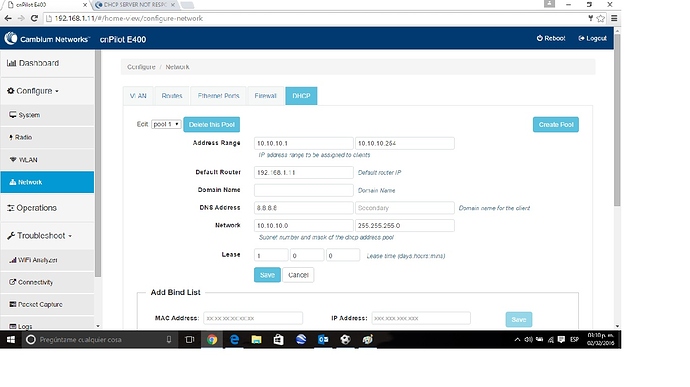Click the Reboot link in header
The height and width of the screenshot is (387, 690).
pos(551,39)
